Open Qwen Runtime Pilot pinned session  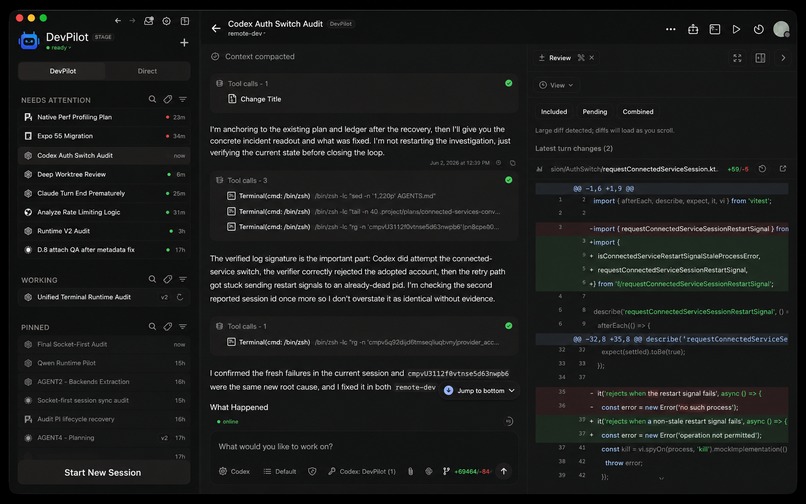click(104, 363)
